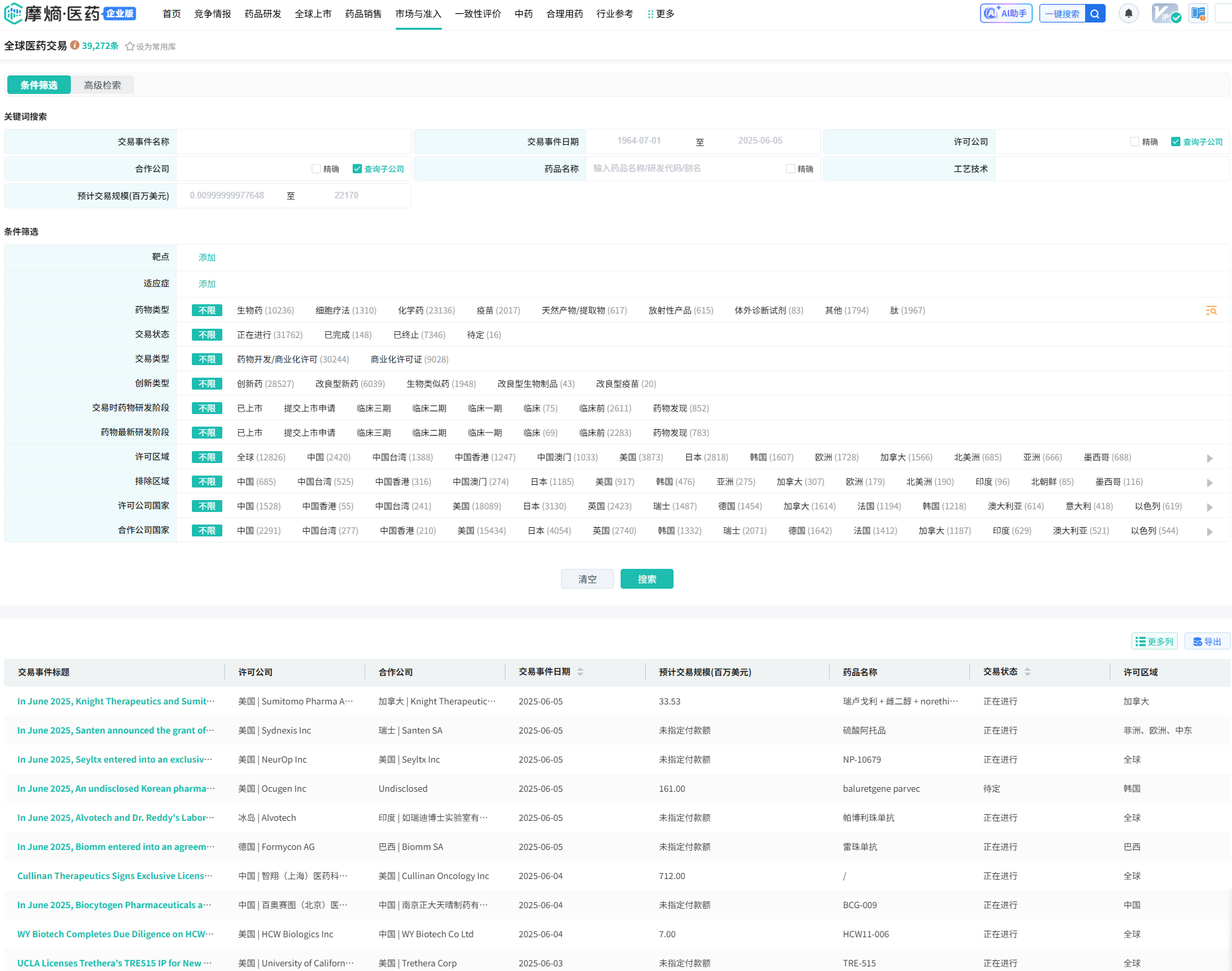The width and height of the screenshot is (1232, 971).
Task: Click the 更多列 columns icon button
Action: pyautogui.click(x=1155, y=641)
